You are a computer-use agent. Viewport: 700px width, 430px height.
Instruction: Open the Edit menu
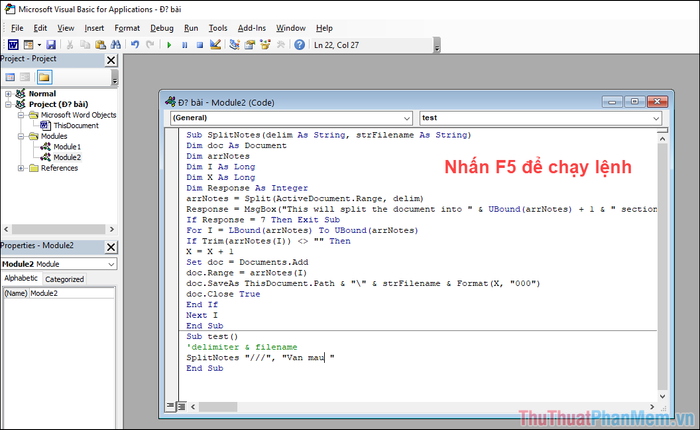point(40,28)
